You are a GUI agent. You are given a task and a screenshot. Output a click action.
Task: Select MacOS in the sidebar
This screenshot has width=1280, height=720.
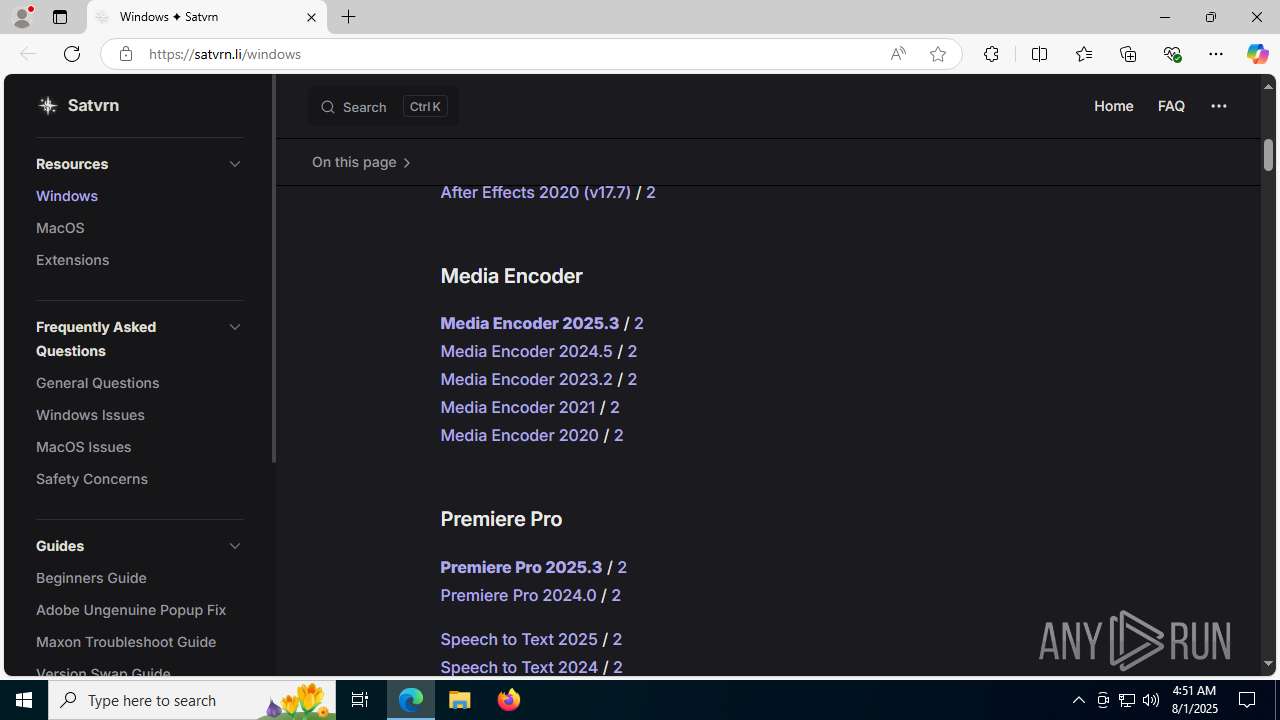tap(60, 228)
